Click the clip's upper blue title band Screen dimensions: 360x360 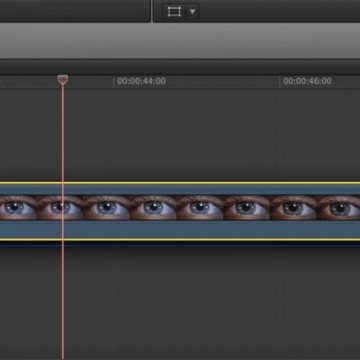click(180, 189)
